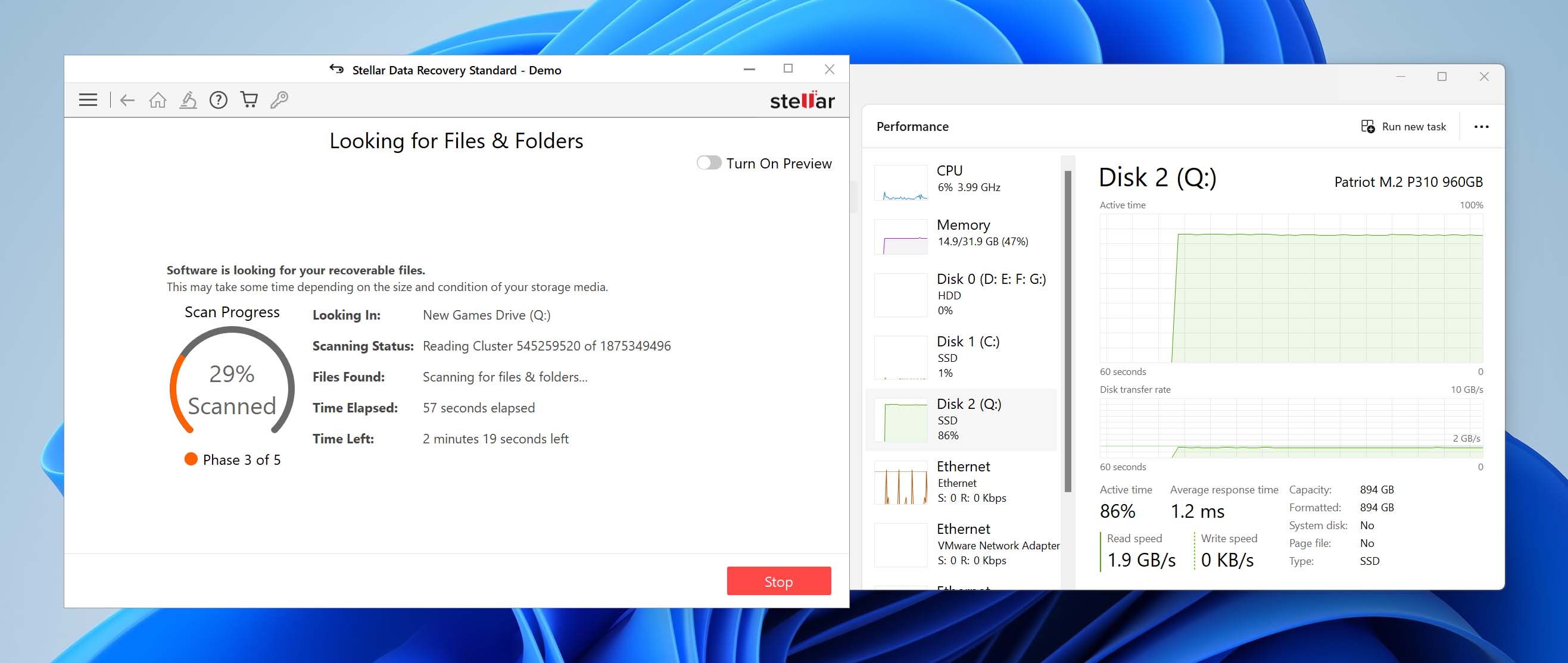Click the 57 seconds elapsed text

[478, 408]
